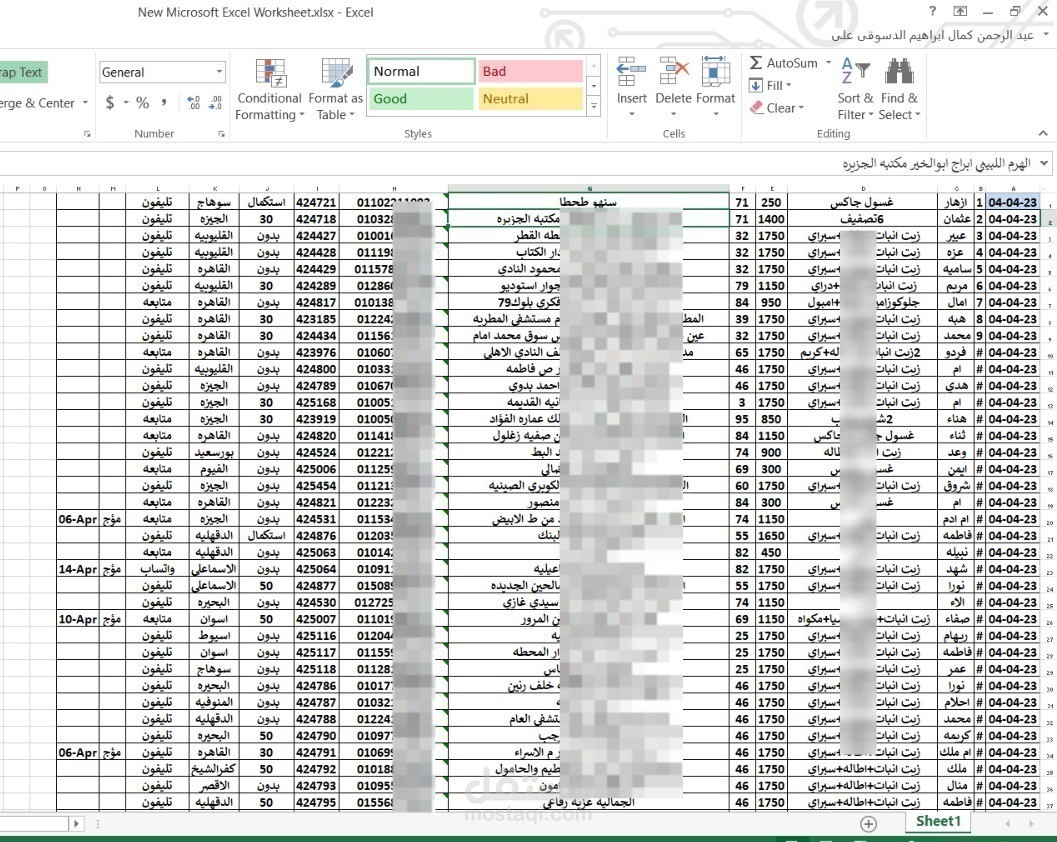Open the Accounting Number Format dropdown arrow
The width and height of the screenshot is (1057, 842).
127,100
